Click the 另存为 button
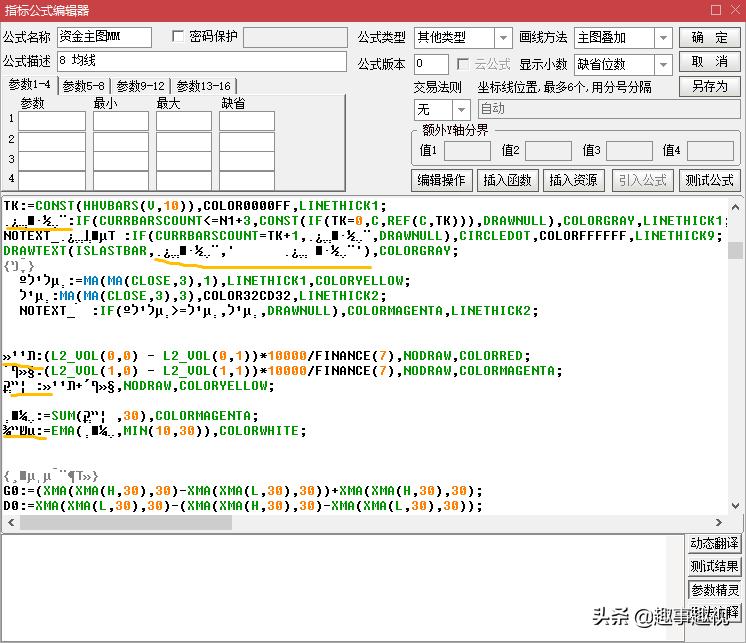Viewport: 746px width, 643px height. [709, 86]
